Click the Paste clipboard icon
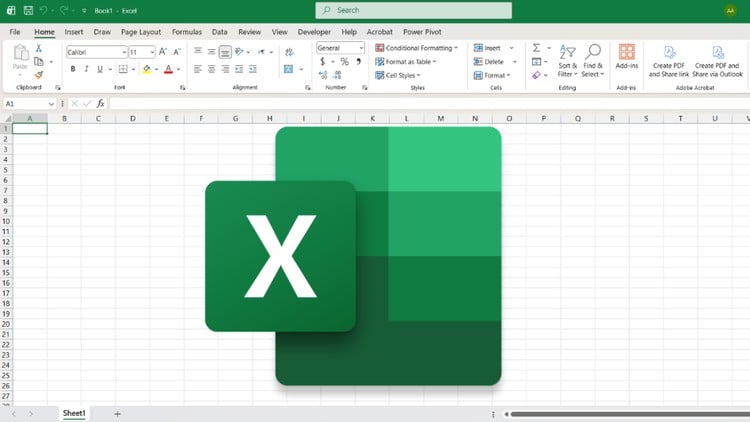Screen dimensions: 750x422 tap(20, 52)
